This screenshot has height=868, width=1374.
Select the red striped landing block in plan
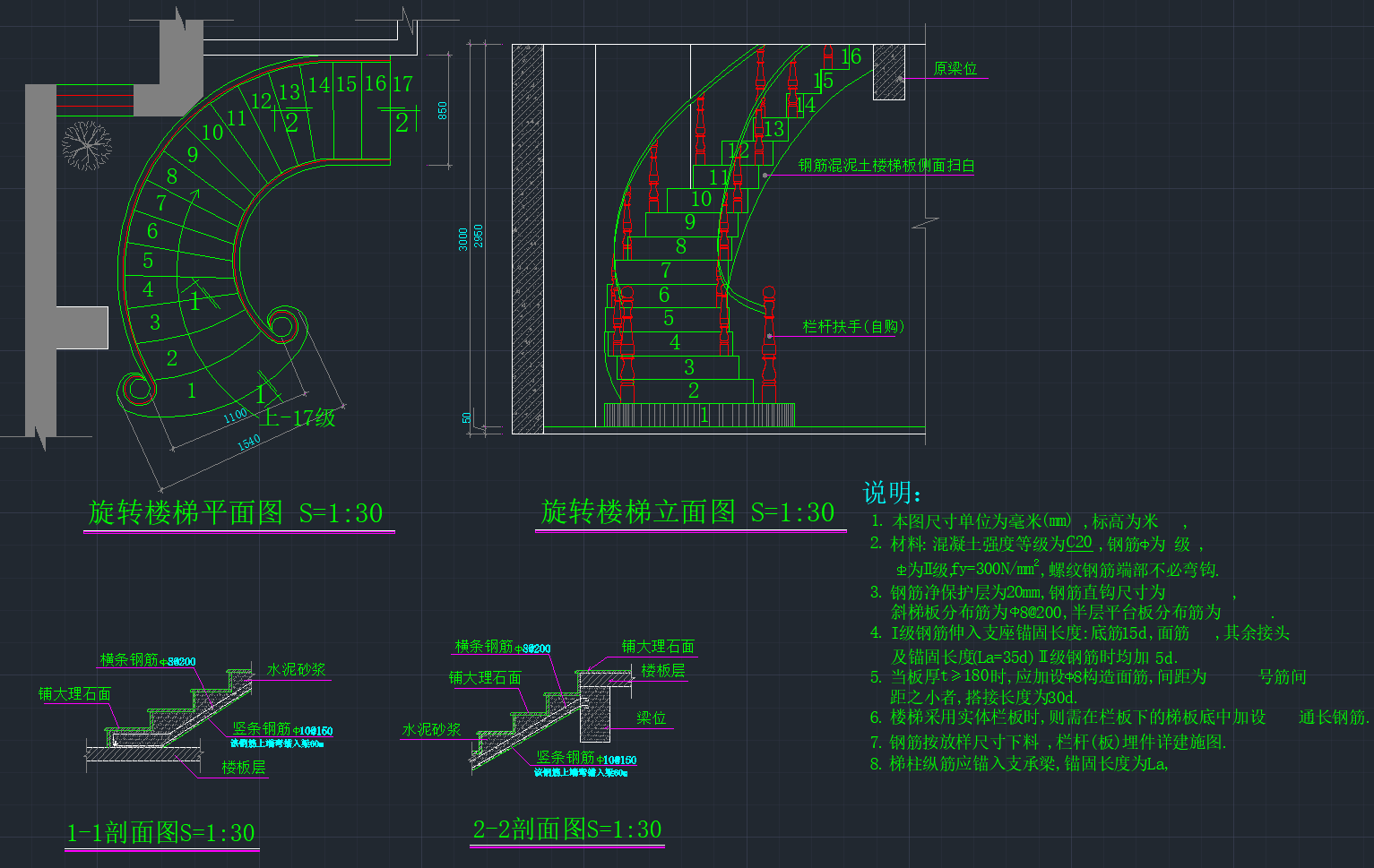click(x=95, y=99)
